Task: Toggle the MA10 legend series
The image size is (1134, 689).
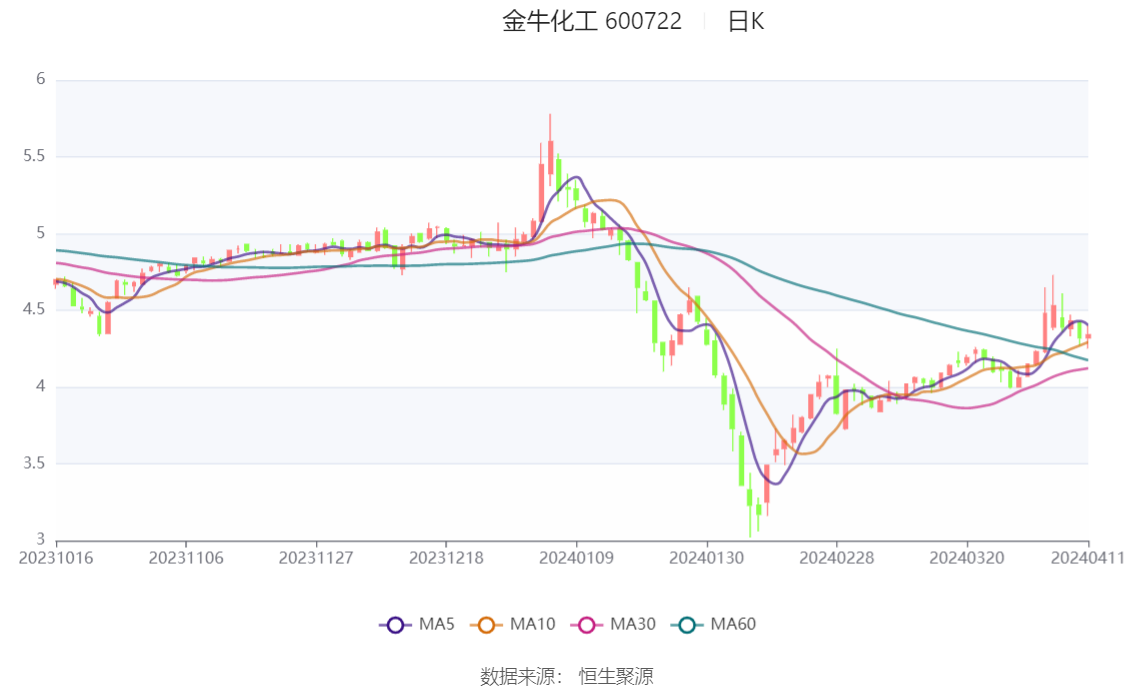Action: 513,625
